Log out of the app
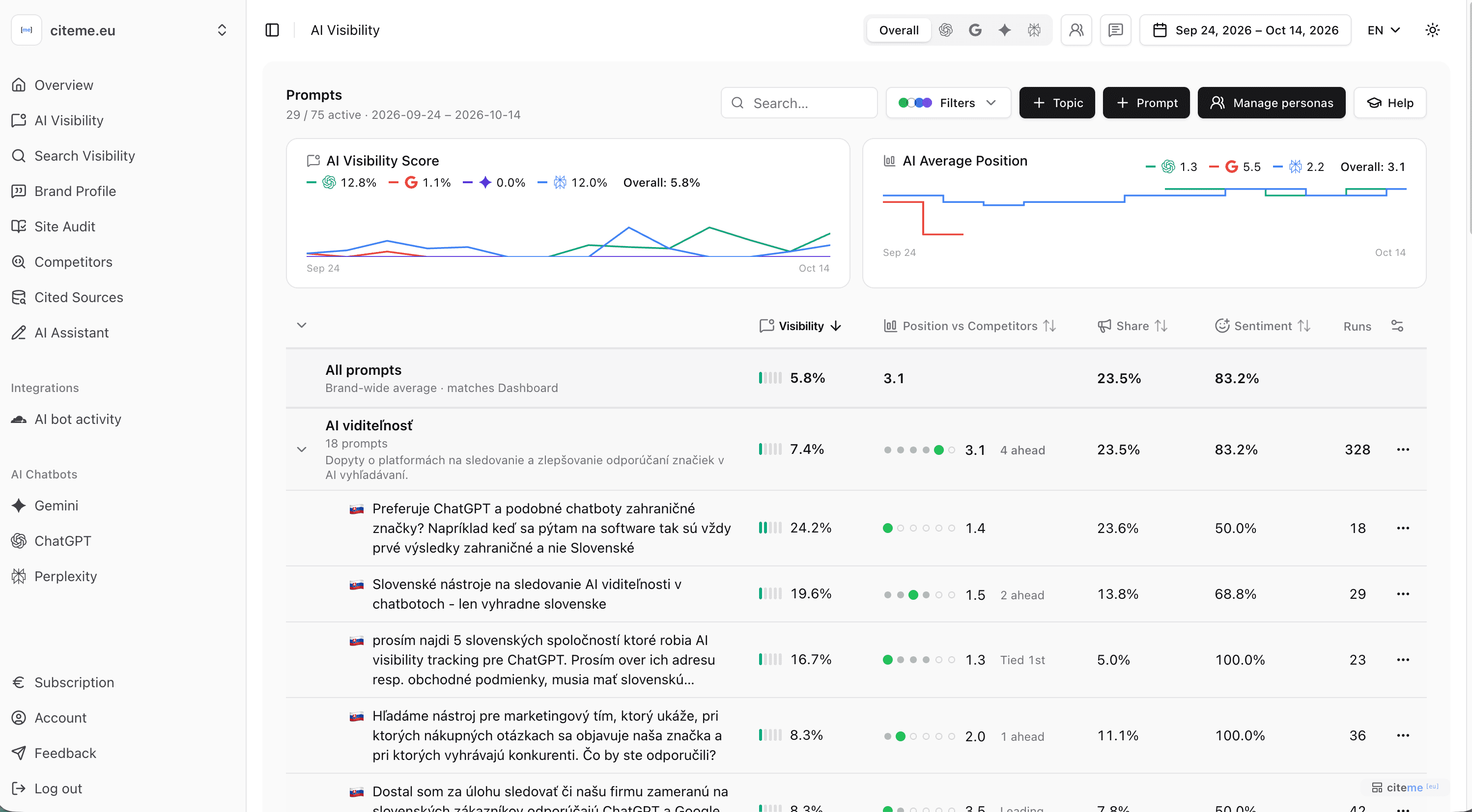Viewport: 1472px width, 812px height. 57,788
